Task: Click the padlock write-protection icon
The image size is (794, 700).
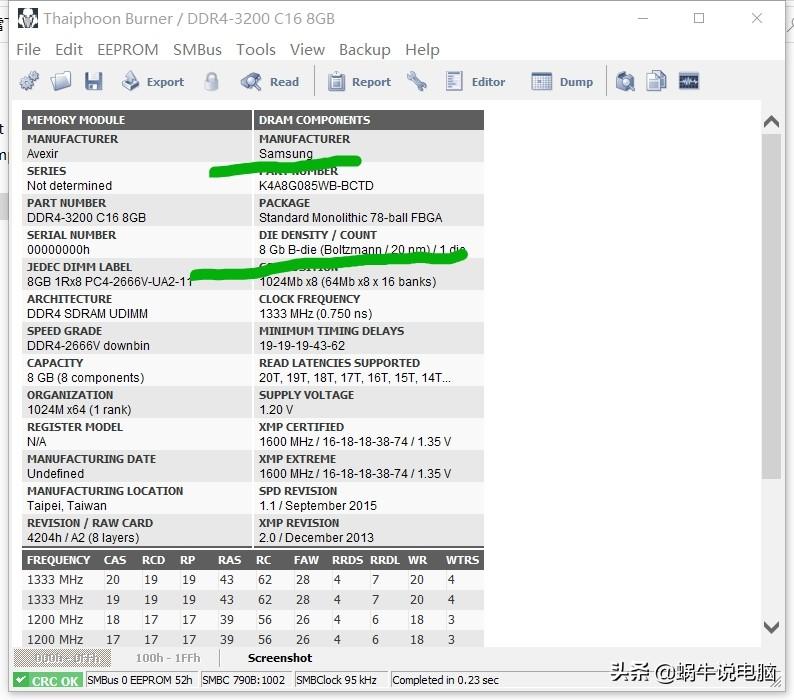Action: click(x=212, y=82)
